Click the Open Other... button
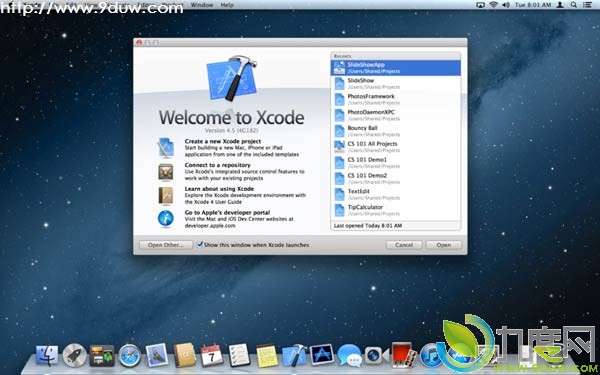This screenshot has width=600, height=375. click(x=166, y=245)
